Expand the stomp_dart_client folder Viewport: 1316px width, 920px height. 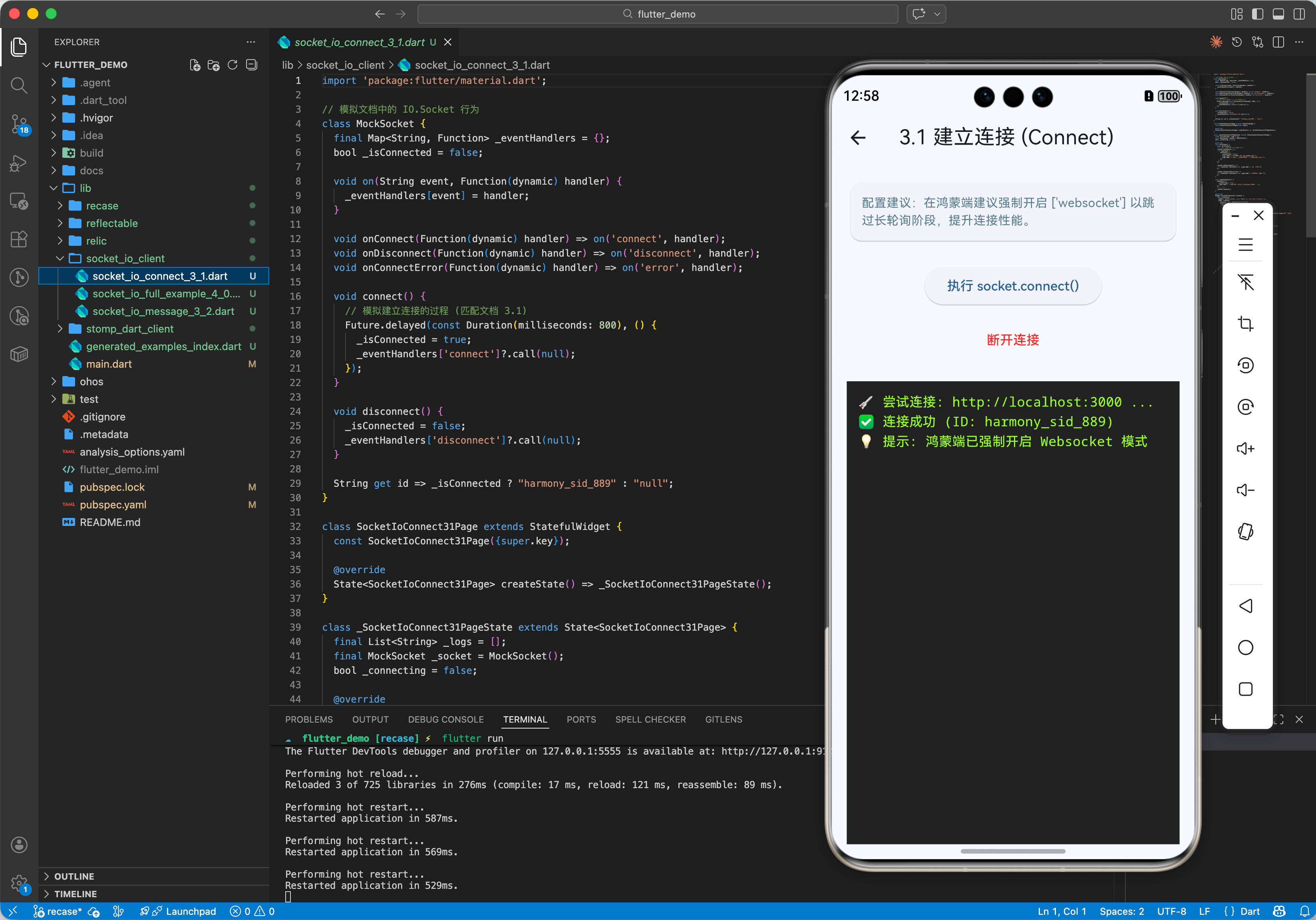[x=129, y=329]
